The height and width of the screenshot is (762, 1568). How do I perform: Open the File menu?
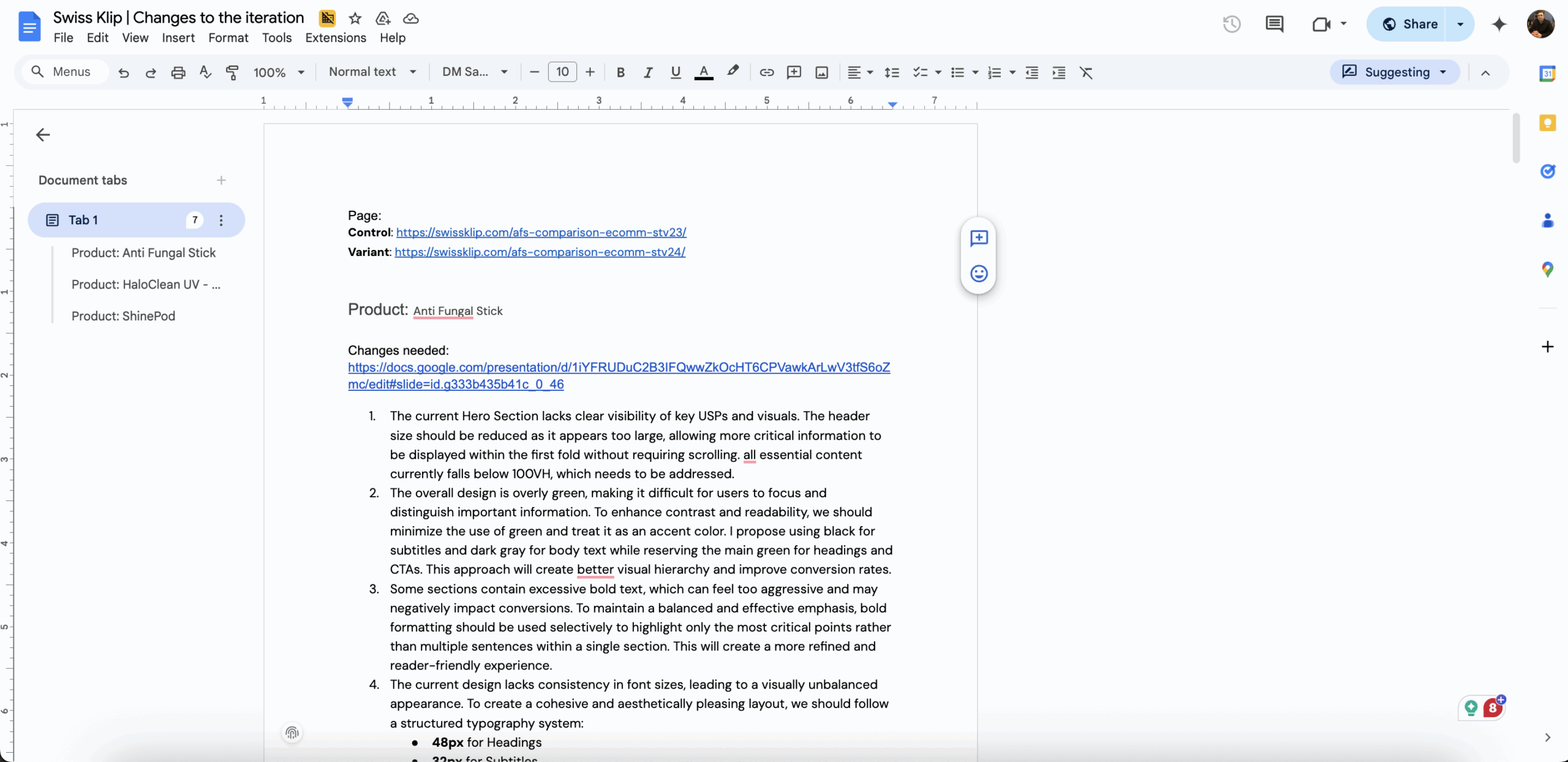click(x=63, y=37)
